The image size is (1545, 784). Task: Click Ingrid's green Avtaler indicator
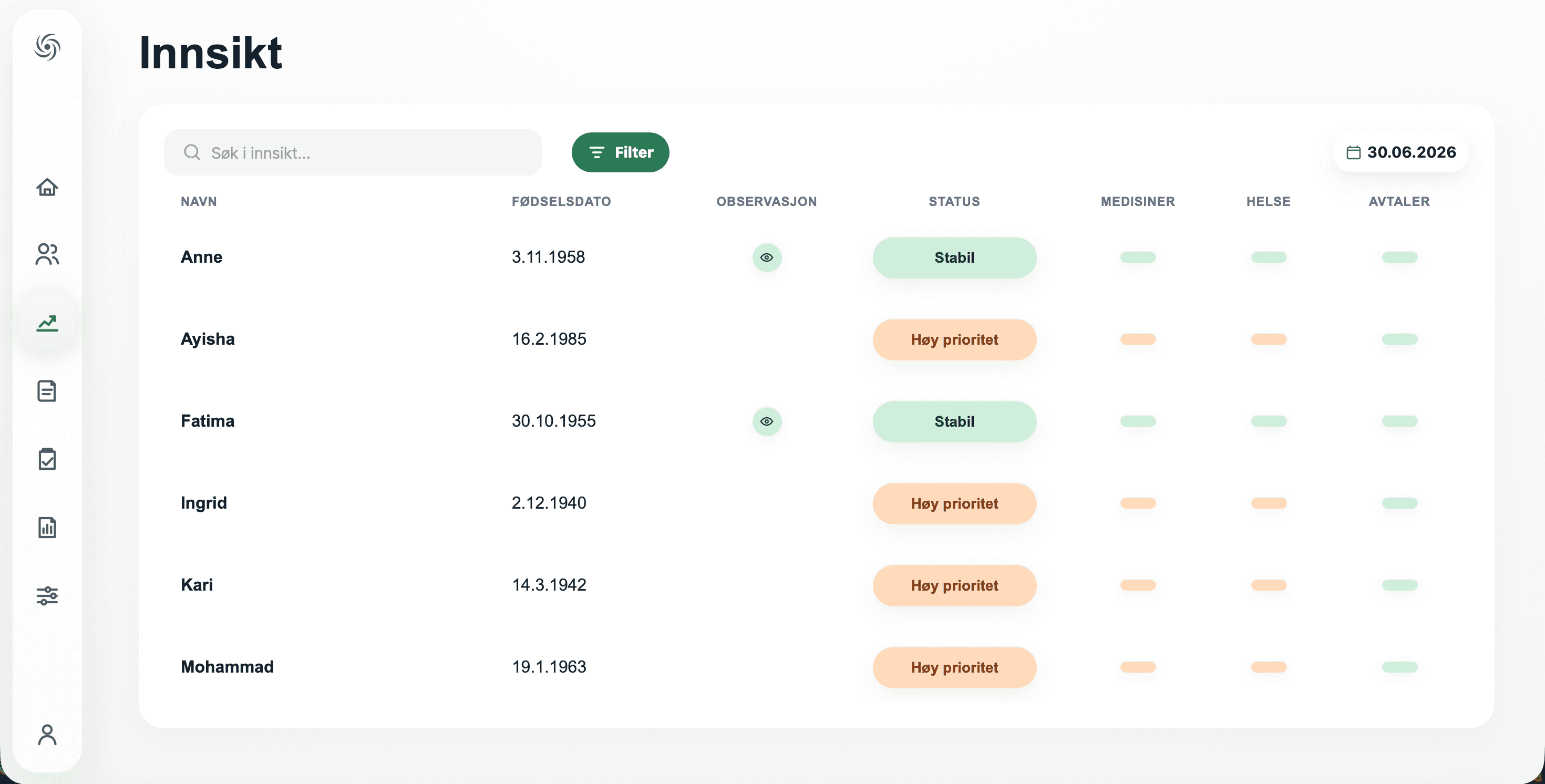[1399, 503]
